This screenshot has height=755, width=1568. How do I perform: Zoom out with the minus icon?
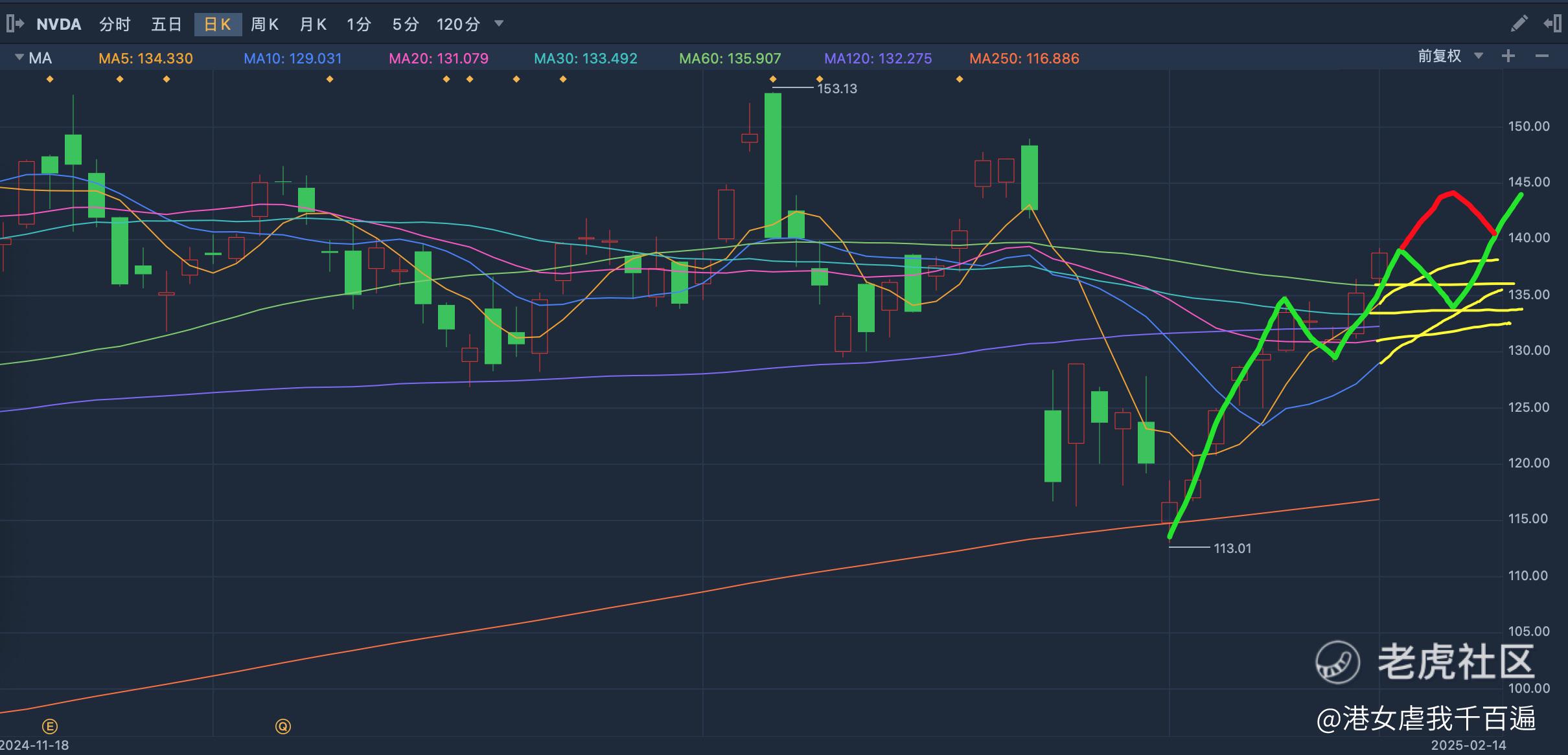[x=1542, y=56]
